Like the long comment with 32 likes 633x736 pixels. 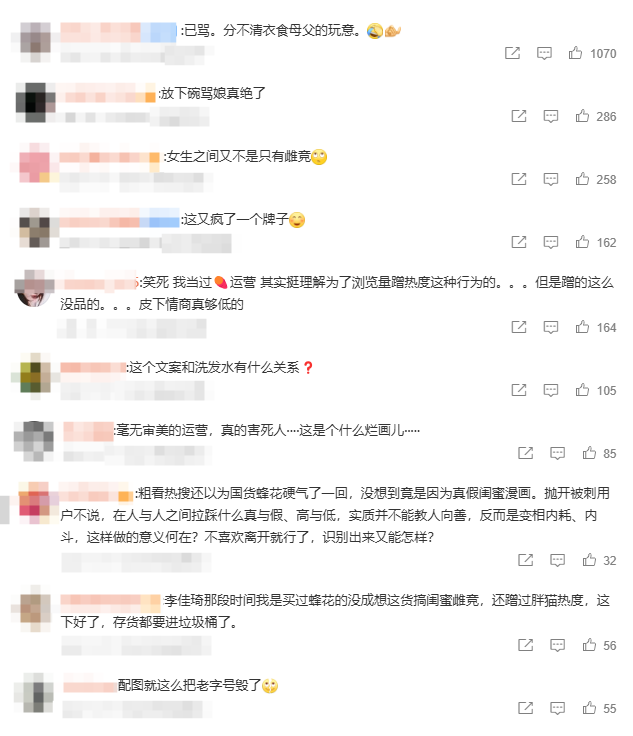tap(589, 560)
